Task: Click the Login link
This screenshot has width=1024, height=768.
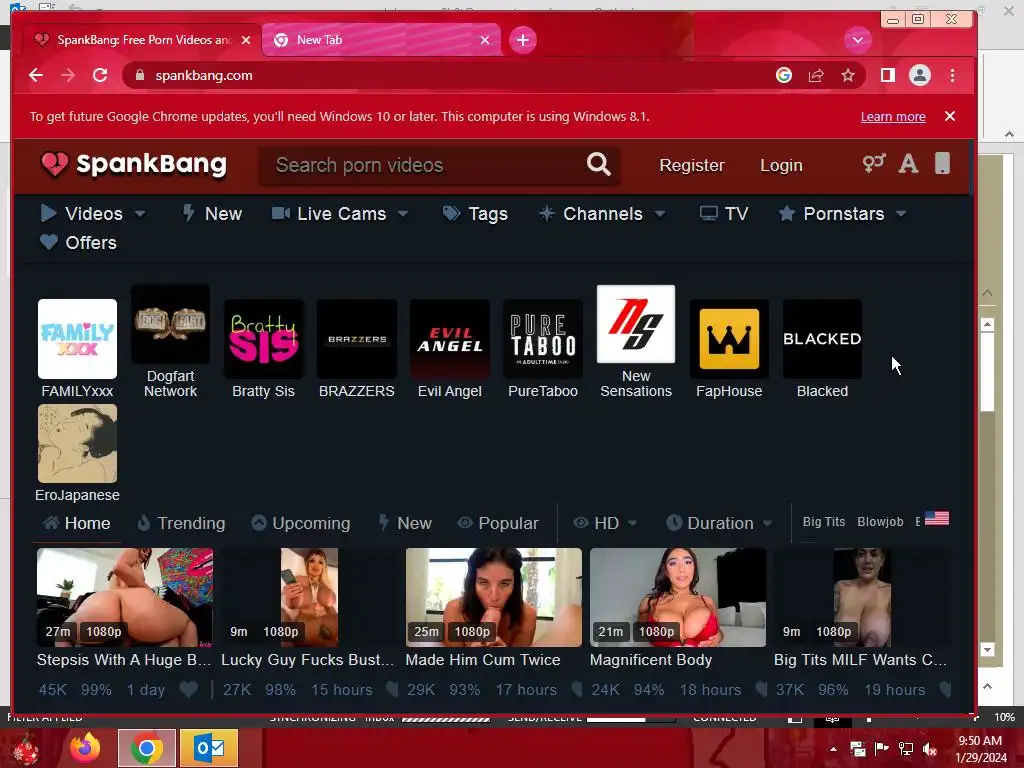Action: pos(781,165)
